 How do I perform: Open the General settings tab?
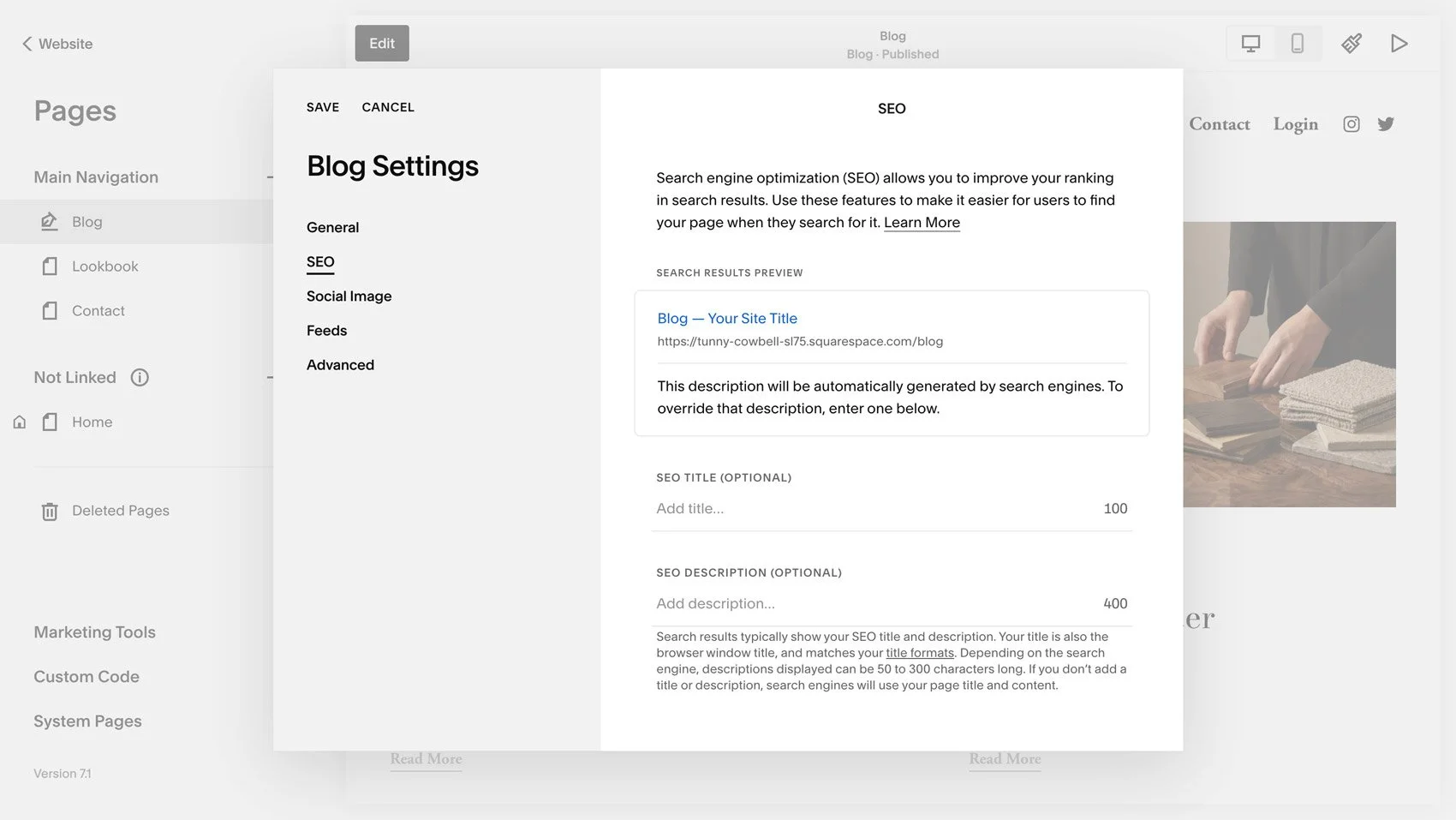coord(332,227)
